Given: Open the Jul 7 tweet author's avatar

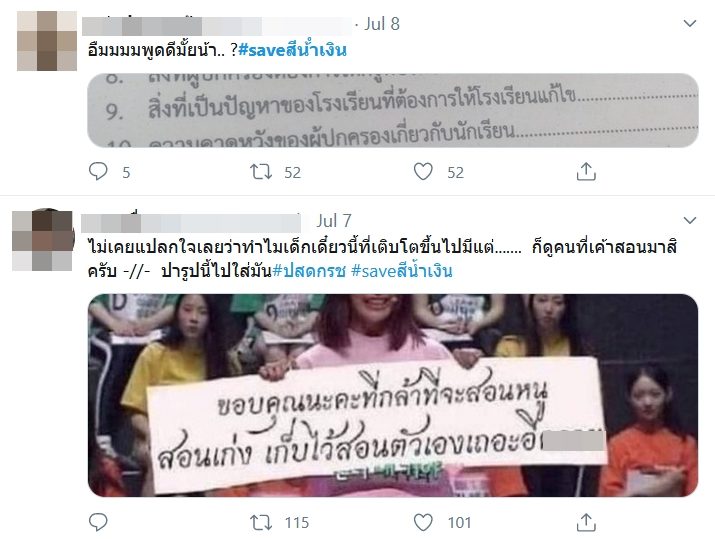Looking at the screenshot, I should [x=42, y=240].
